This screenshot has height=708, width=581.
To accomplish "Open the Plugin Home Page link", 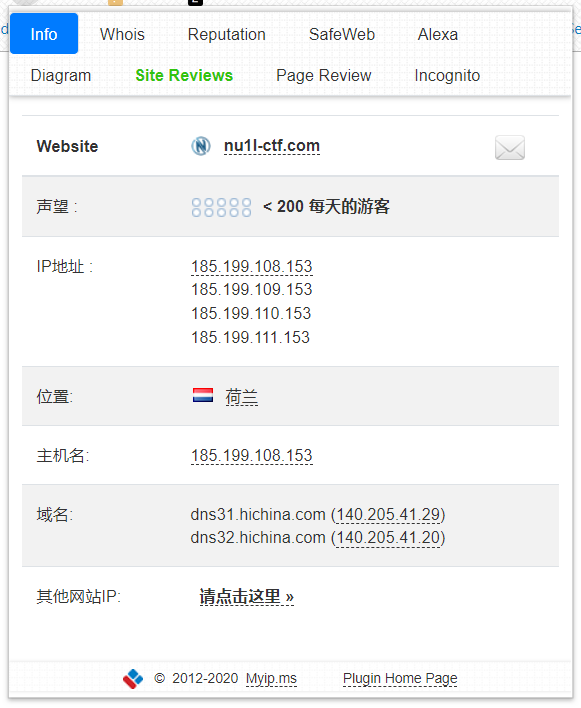I will click(400, 678).
